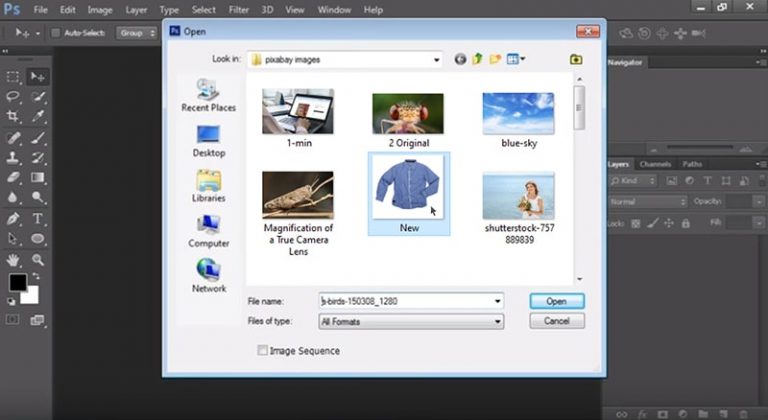Select the Type tool
Screen dimensions: 768x420
[x=38, y=218]
